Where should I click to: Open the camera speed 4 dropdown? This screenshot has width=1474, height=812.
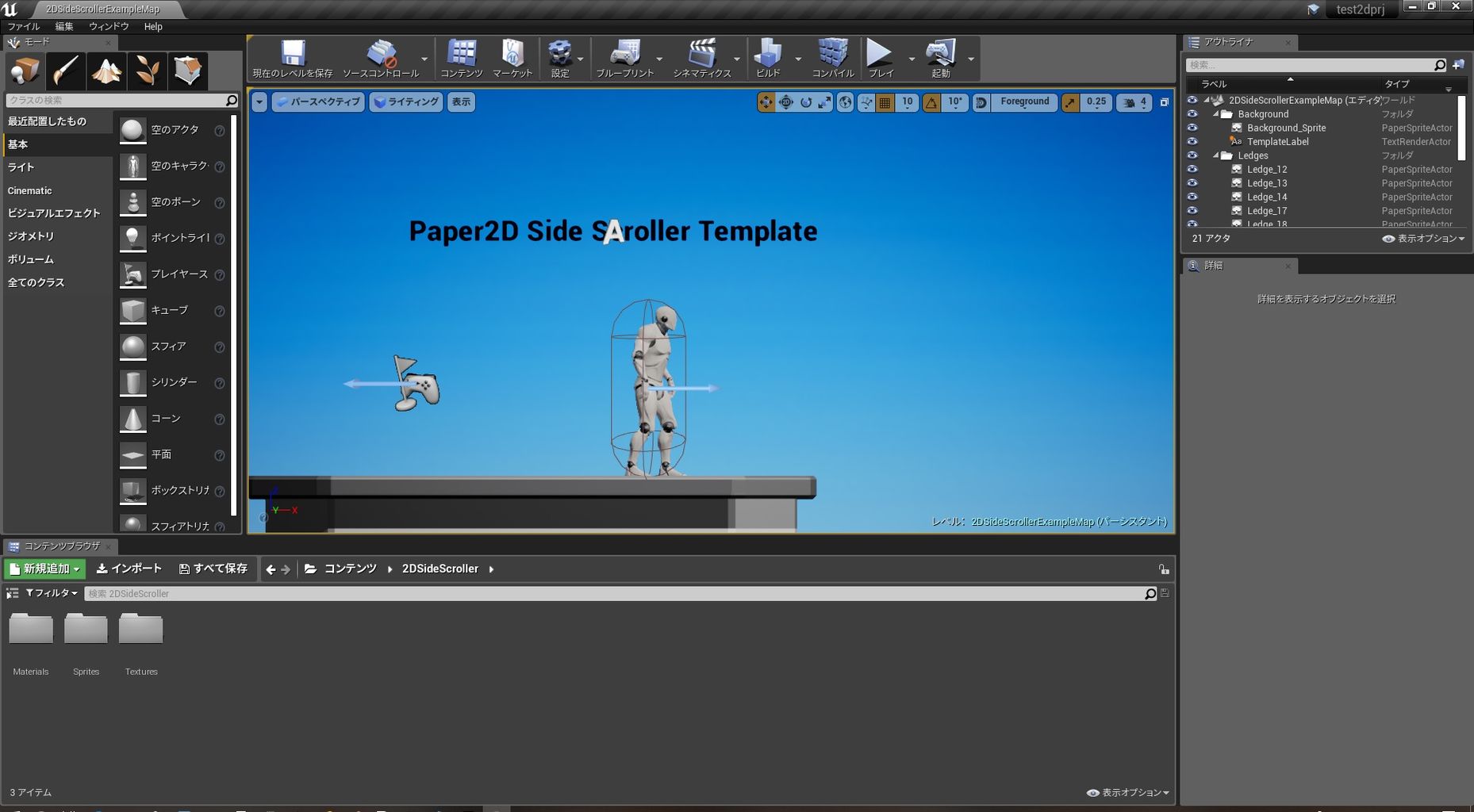click(1134, 102)
